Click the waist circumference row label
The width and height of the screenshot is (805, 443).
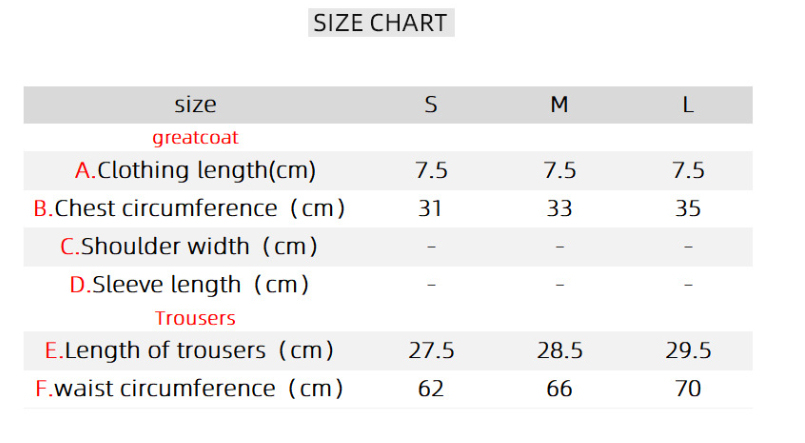[x=189, y=388]
